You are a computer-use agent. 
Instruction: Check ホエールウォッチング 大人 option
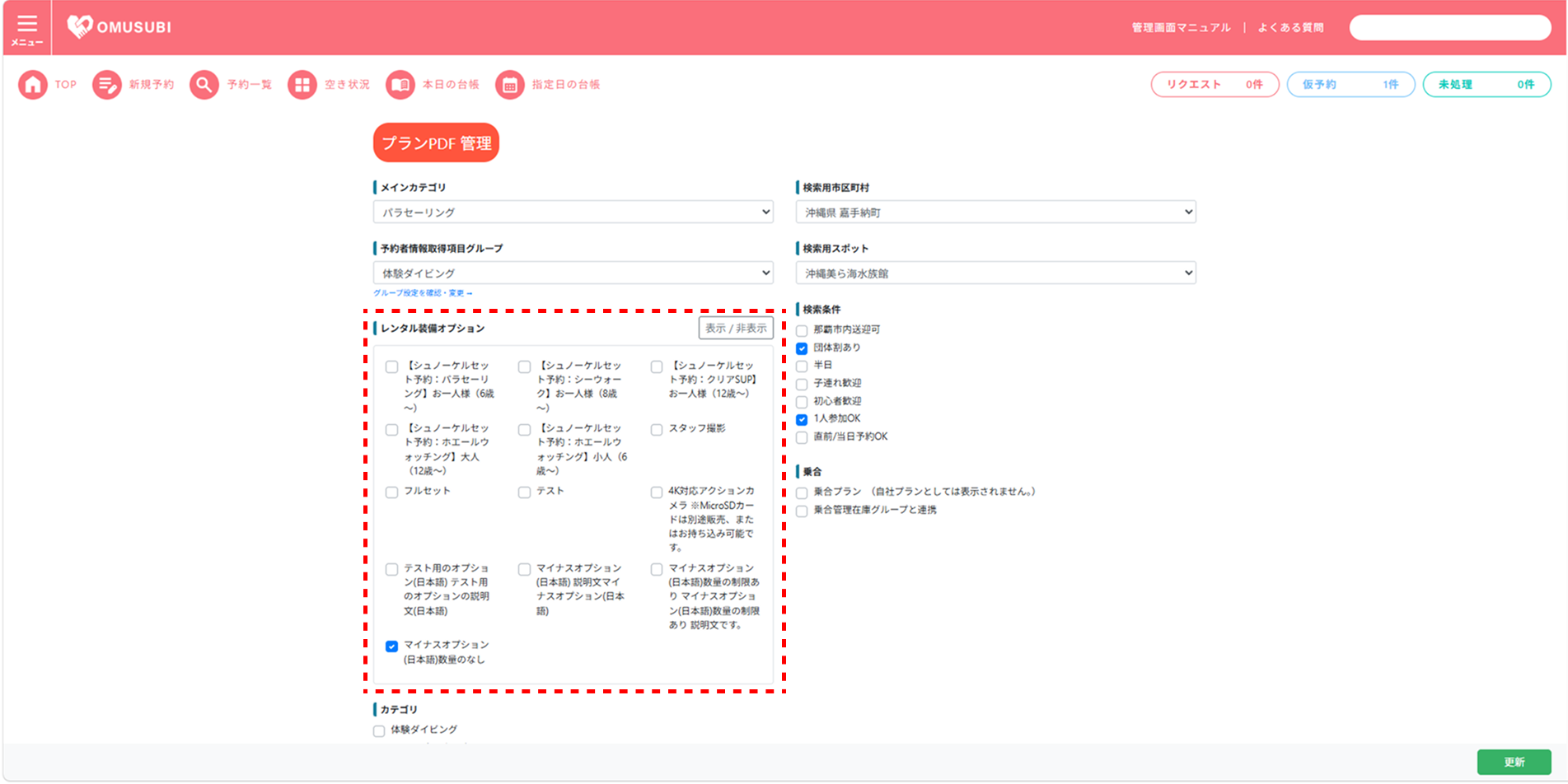point(391,430)
